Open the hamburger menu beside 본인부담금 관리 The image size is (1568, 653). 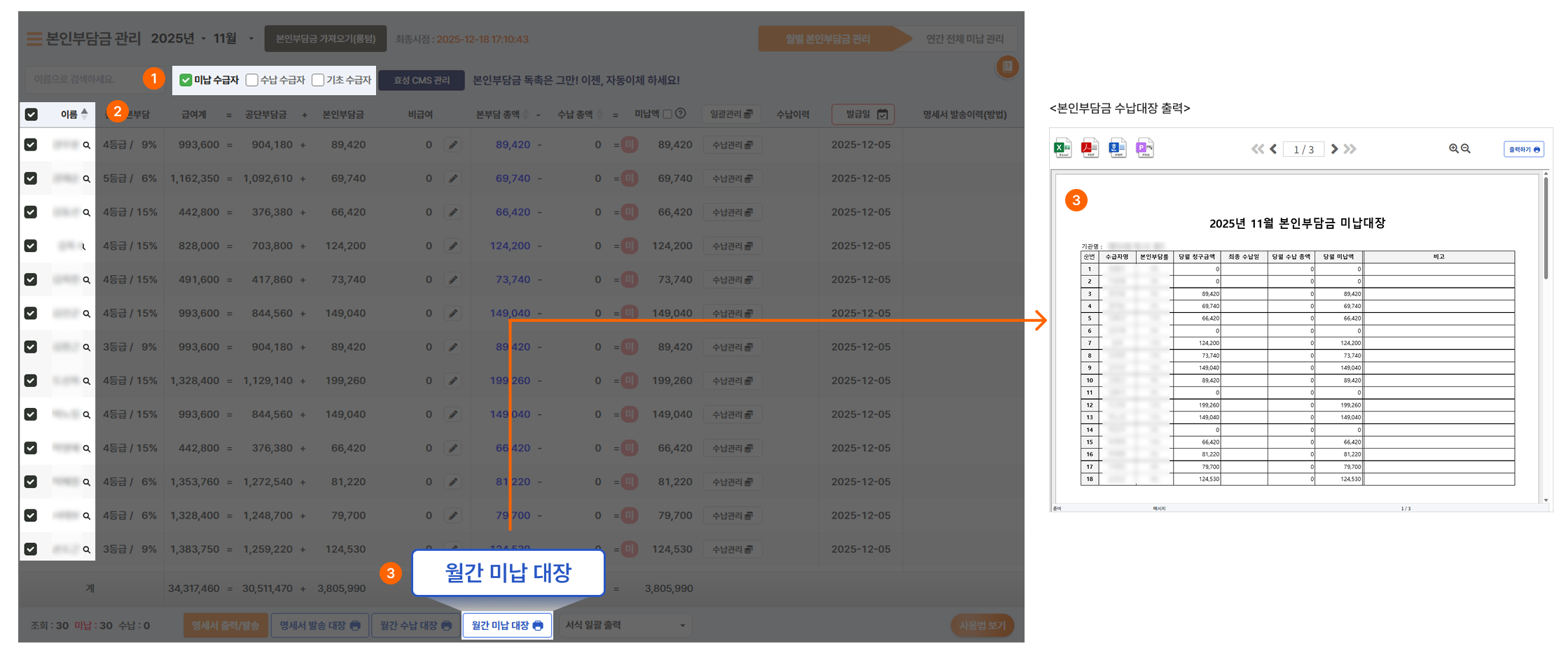[x=34, y=39]
